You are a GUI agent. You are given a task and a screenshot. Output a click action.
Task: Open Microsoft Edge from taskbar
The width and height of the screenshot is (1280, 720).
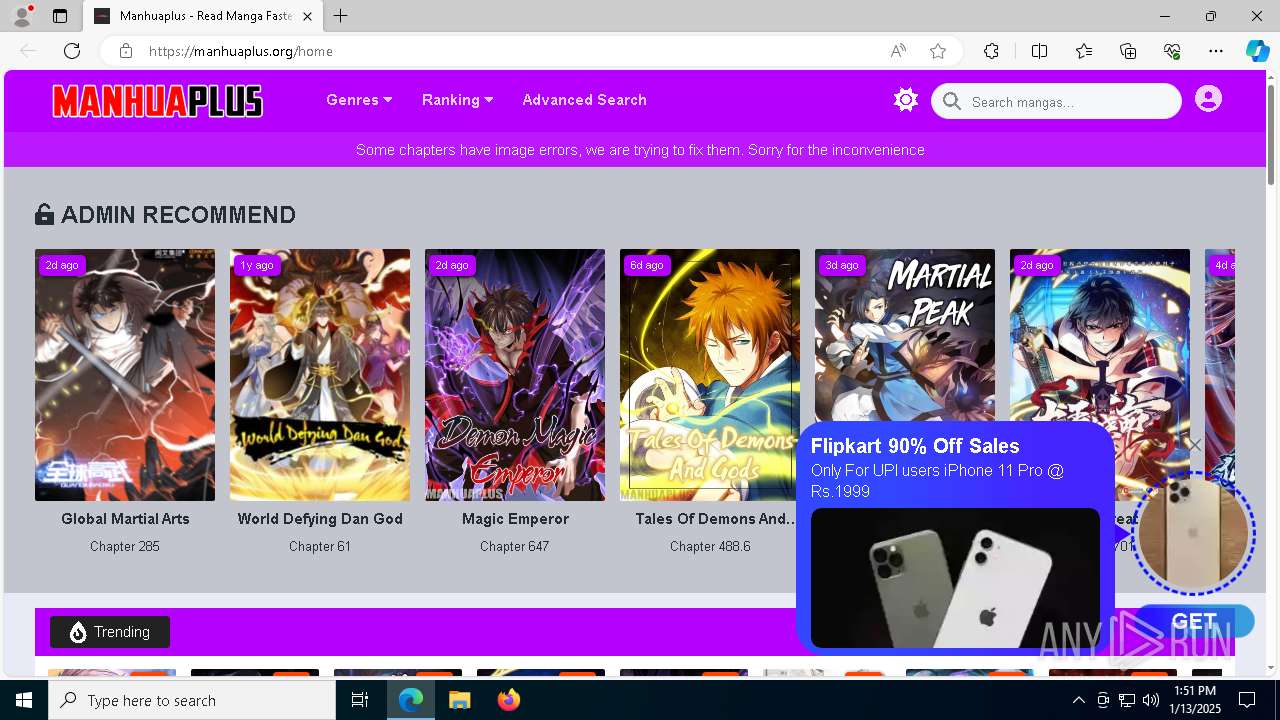coord(411,700)
